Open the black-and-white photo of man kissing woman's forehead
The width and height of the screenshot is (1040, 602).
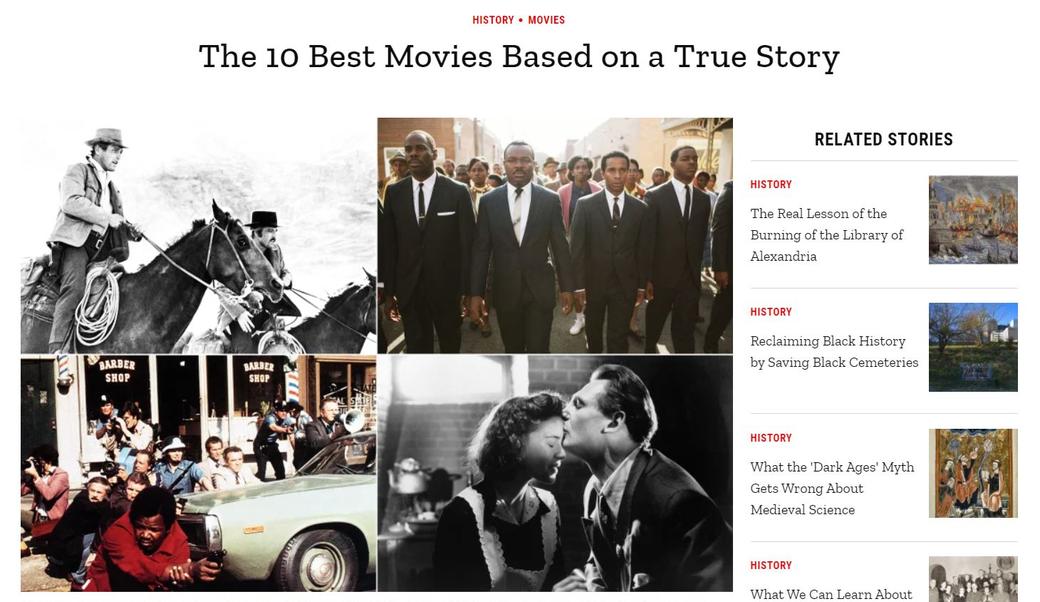(x=555, y=473)
